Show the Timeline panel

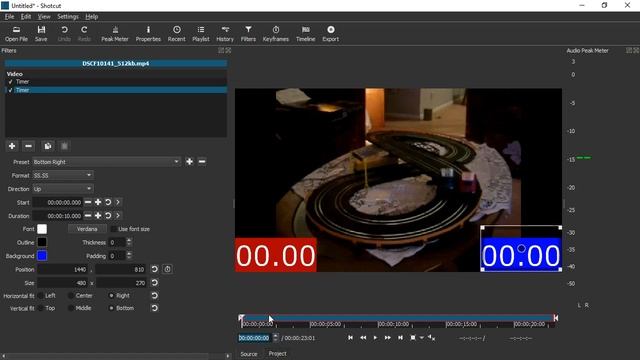click(x=305, y=34)
